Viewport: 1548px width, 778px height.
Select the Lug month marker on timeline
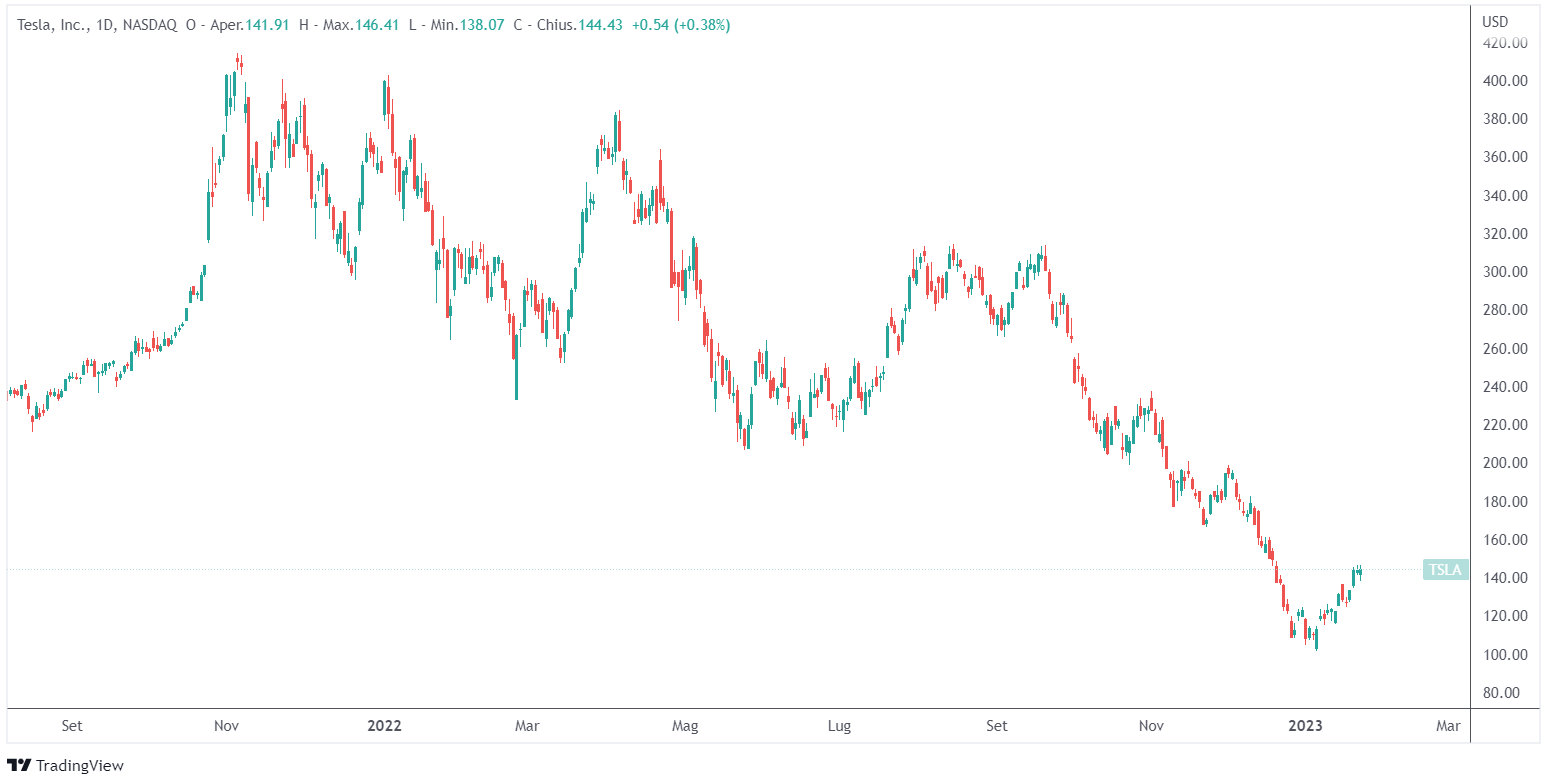pos(839,725)
